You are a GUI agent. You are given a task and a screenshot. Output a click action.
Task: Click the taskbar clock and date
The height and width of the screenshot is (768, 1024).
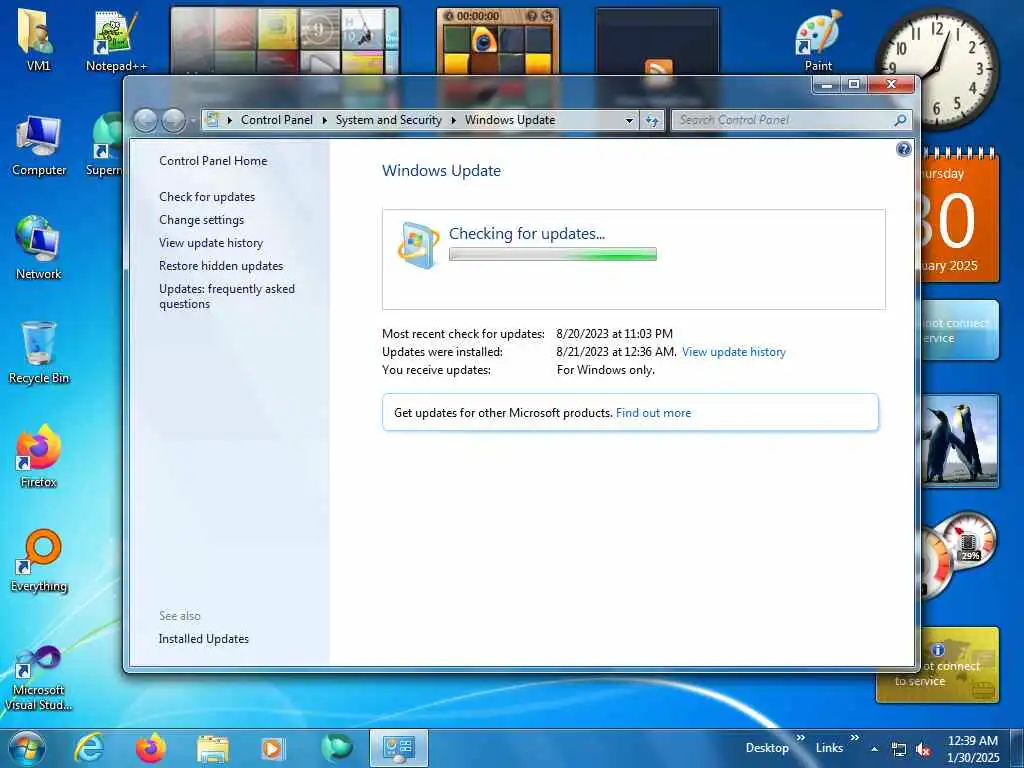coord(973,749)
